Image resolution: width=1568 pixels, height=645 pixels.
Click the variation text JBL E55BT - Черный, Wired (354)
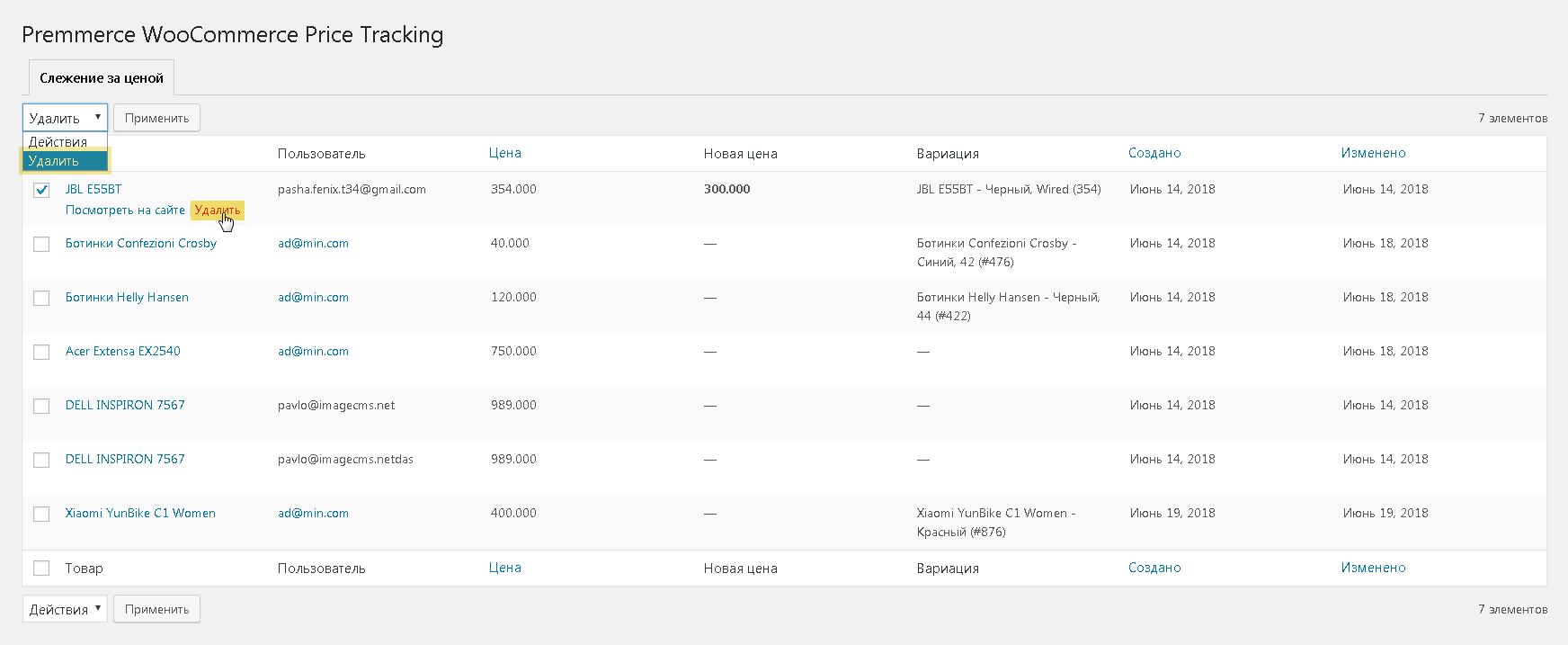(x=1009, y=189)
